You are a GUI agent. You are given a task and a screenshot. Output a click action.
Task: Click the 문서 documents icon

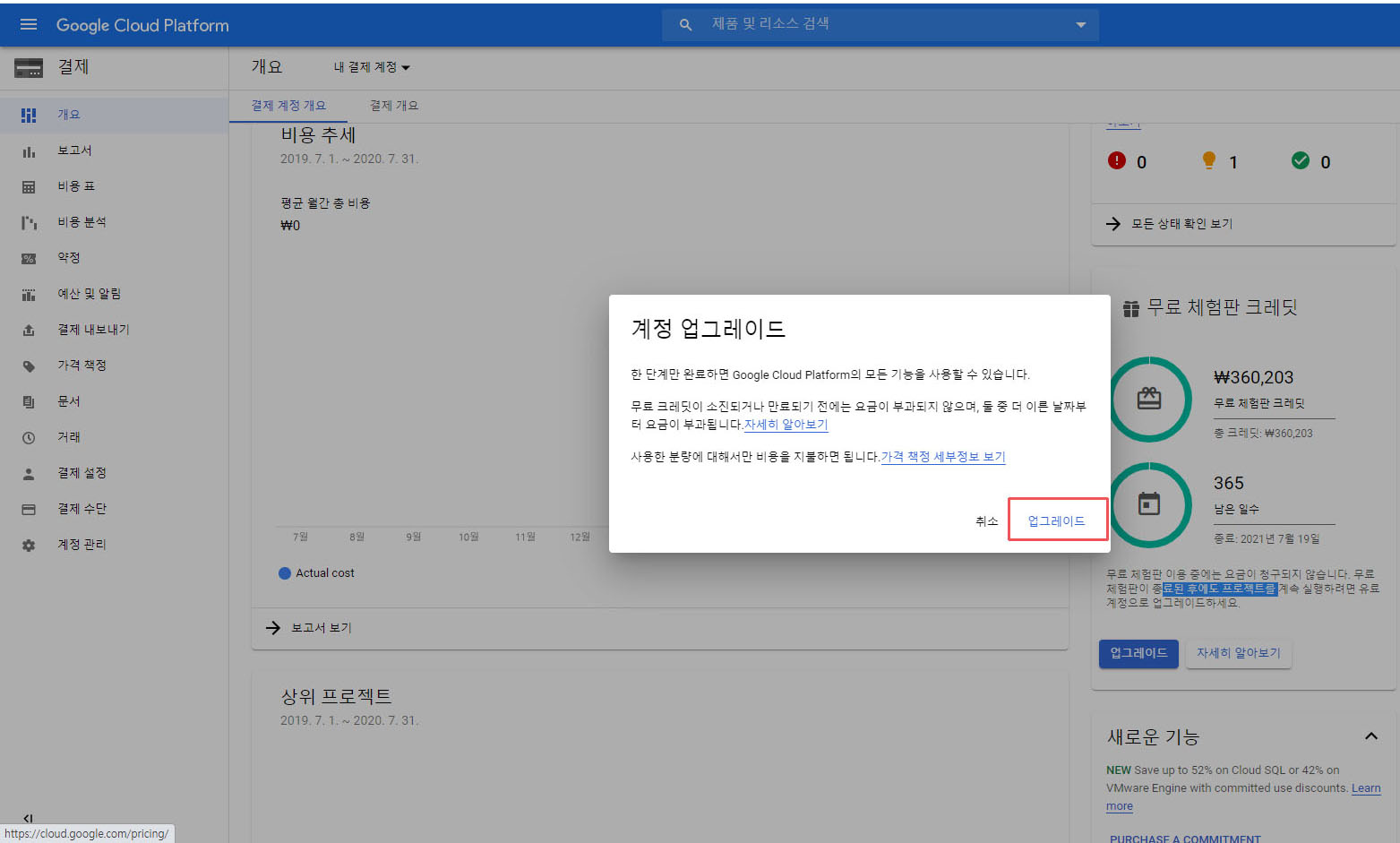(29, 401)
